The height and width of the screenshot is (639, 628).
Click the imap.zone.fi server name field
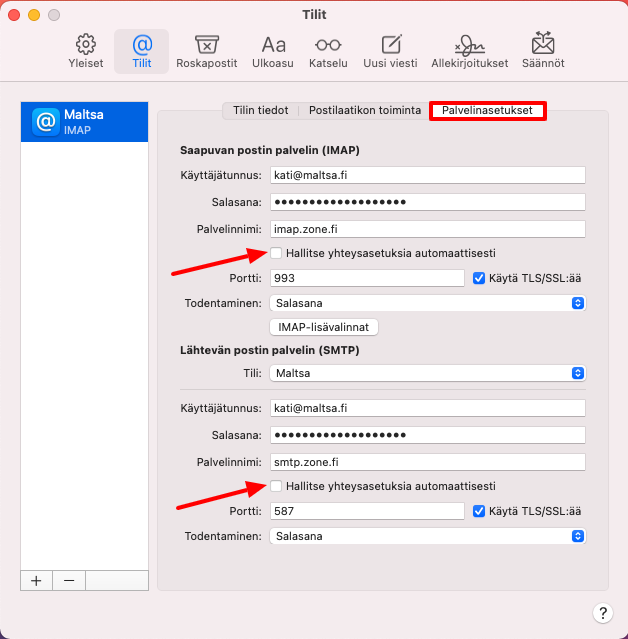(427, 228)
